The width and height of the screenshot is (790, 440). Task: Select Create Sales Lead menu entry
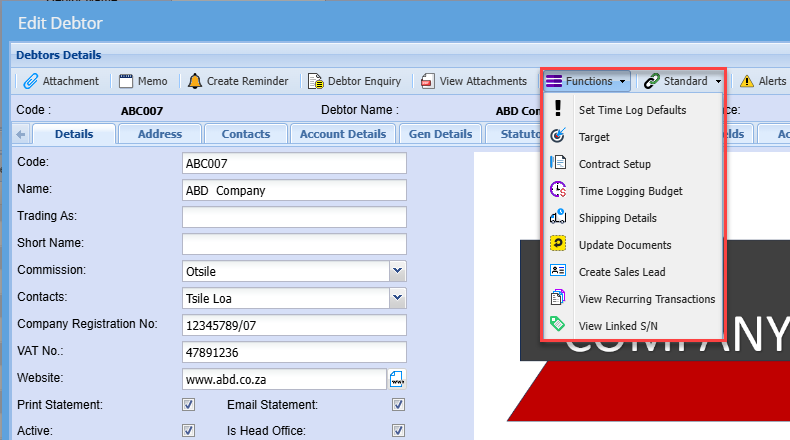point(632,272)
